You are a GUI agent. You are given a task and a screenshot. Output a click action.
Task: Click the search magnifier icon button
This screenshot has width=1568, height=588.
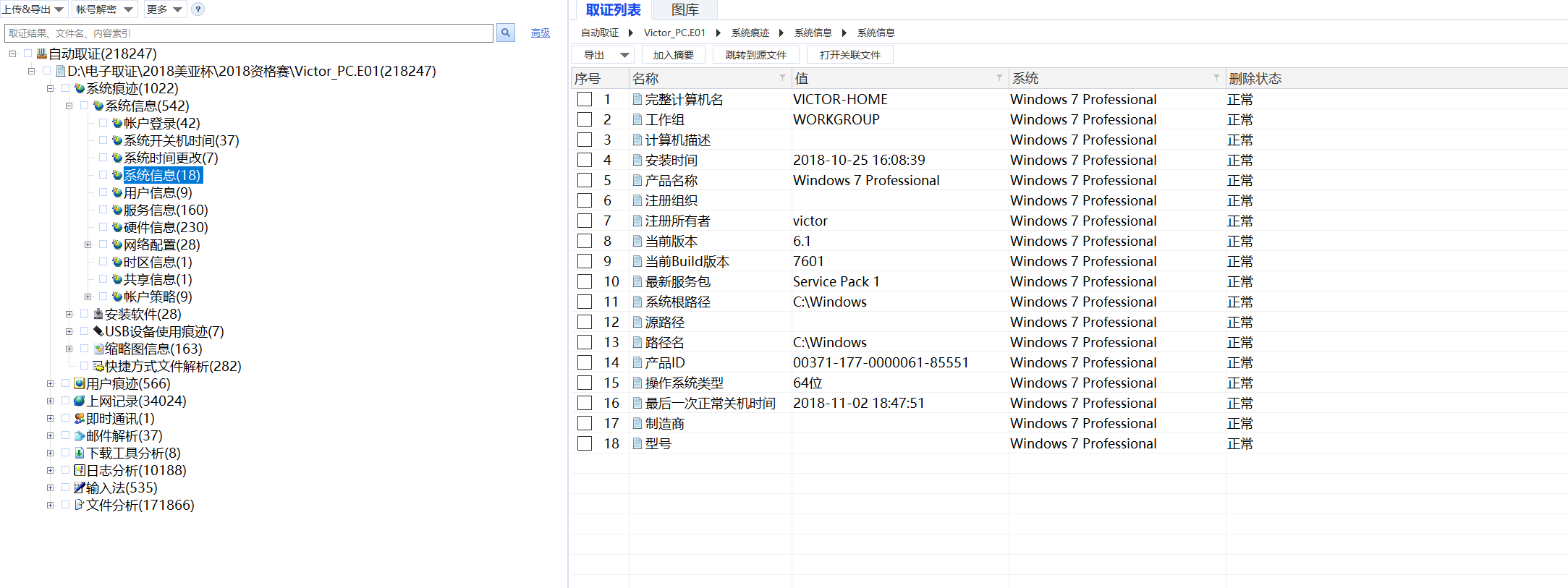(505, 33)
